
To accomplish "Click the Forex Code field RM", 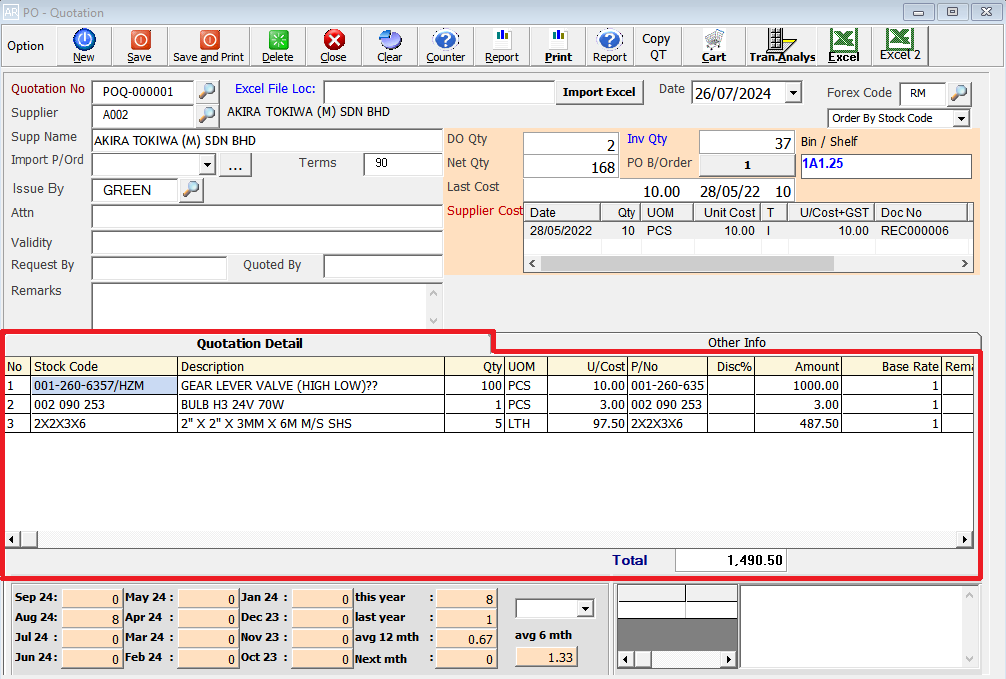I will click(x=923, y=94).
